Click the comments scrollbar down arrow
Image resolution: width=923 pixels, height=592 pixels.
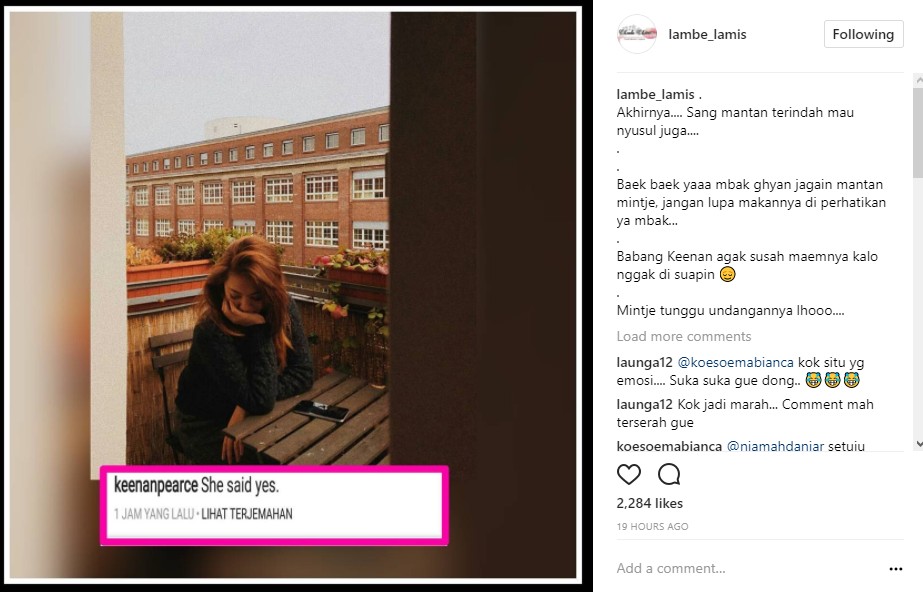pyautogui.click(x=918, y=444)
